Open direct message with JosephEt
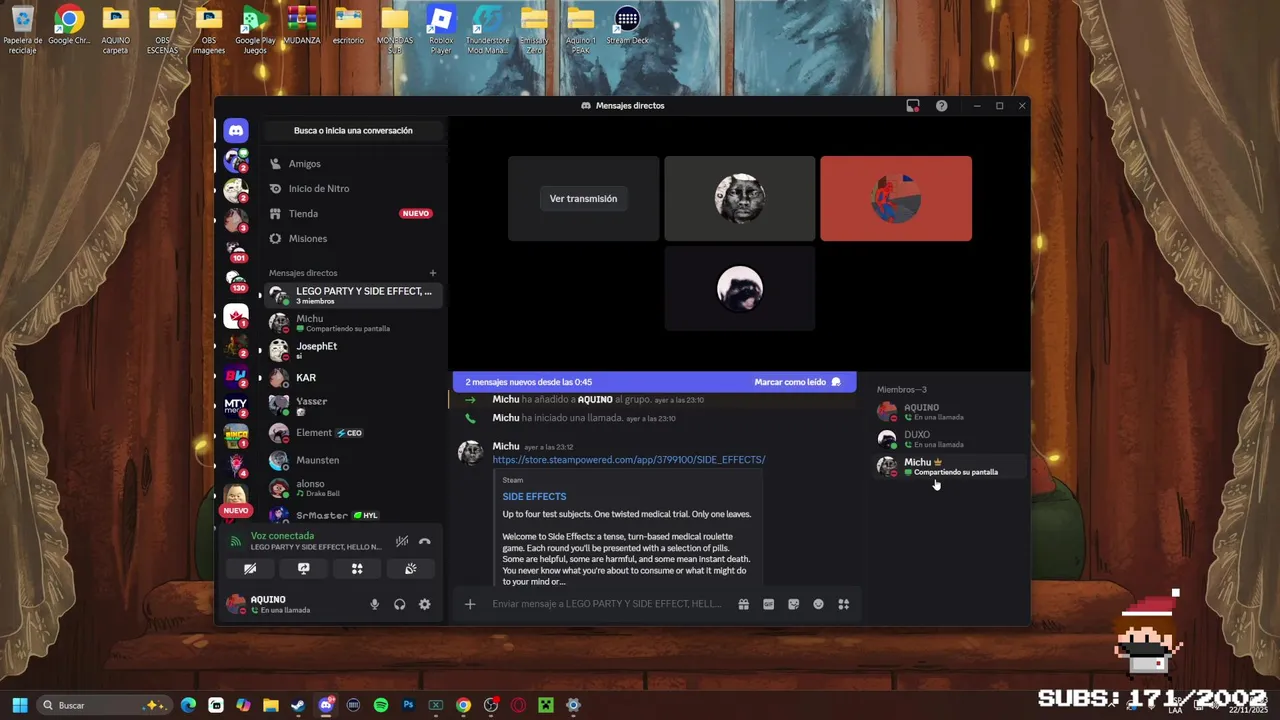The image size is (1280, 720). [x=352, y=350]
